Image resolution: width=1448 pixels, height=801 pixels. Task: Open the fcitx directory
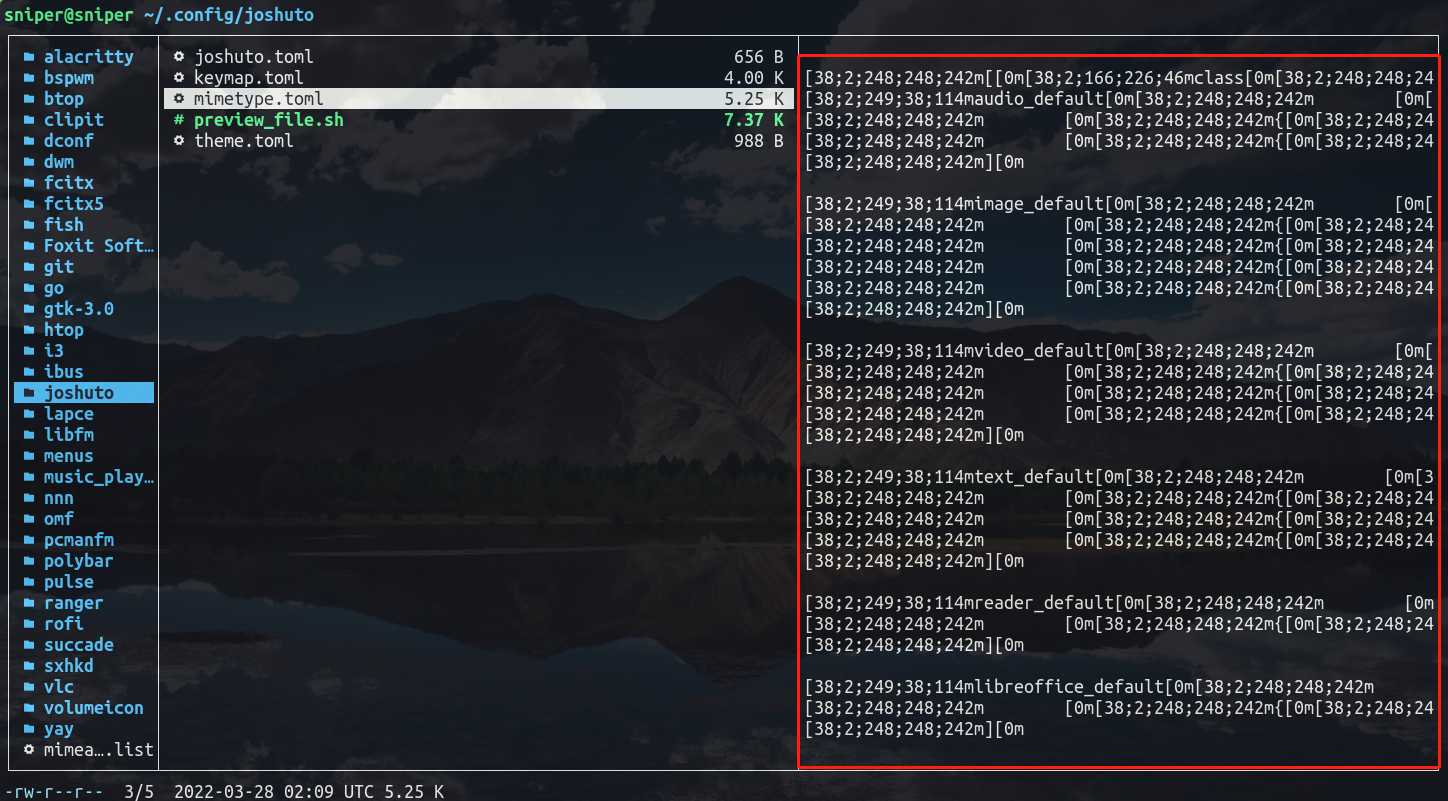69,183
